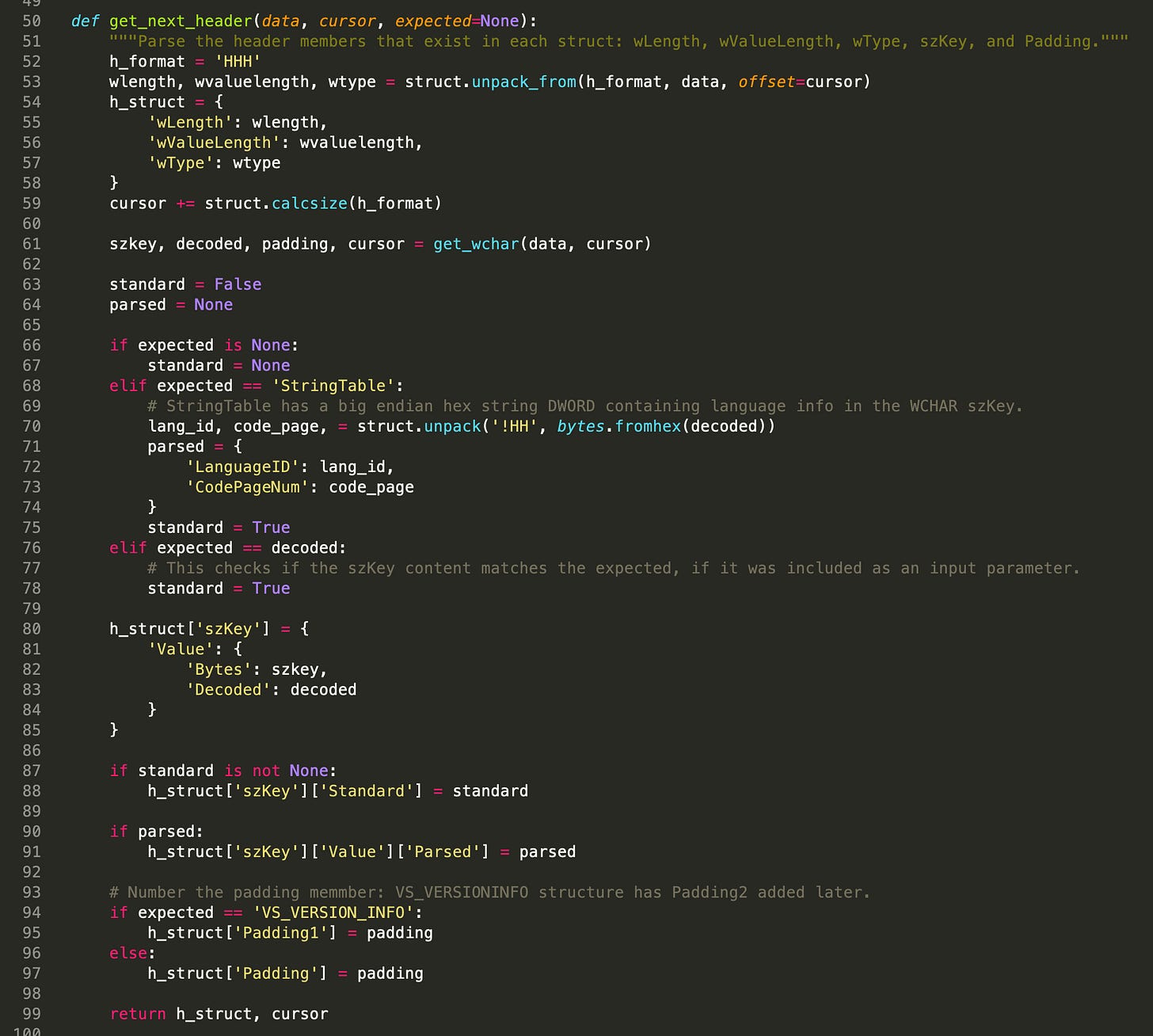The width and height of the screenshot is (1153, 1036).
Task: Click 'standard = False' assignment line
Action: point(185,284)
